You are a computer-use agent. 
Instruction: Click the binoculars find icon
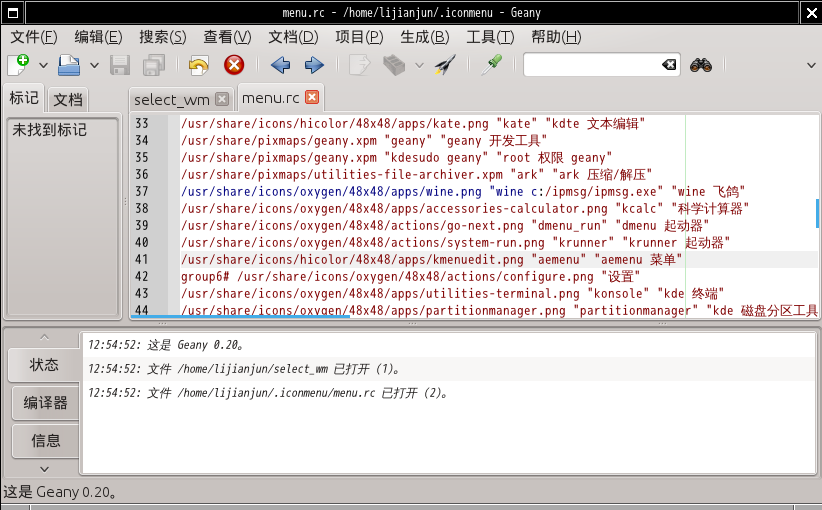701,65
